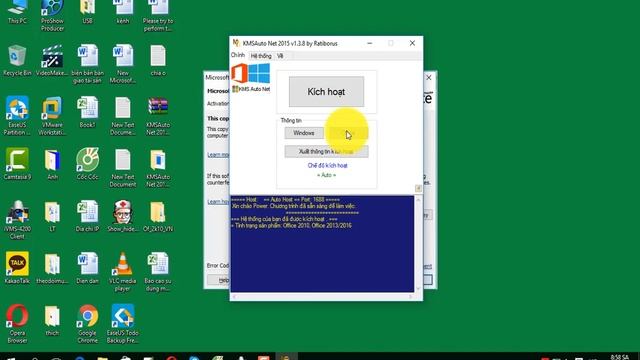Select the Dia chi IP Excel file
640x360 pixels.
pyautogui.click(x=87, y=216)
